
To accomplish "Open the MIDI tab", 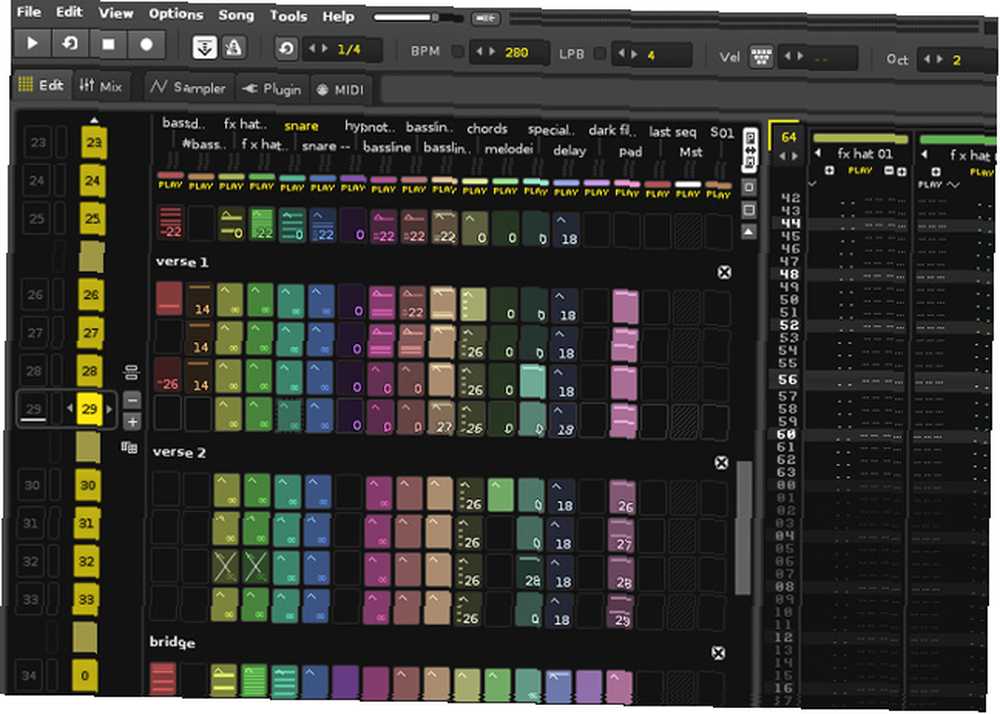I will [x=341, y=90].
